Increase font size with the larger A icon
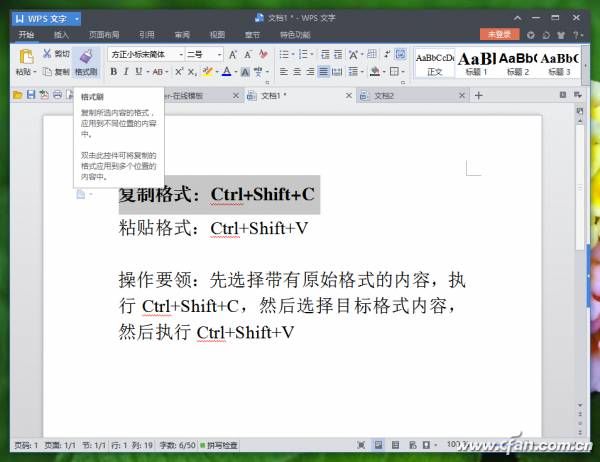This screenshot has height=462, width=600. pos(233,55)
